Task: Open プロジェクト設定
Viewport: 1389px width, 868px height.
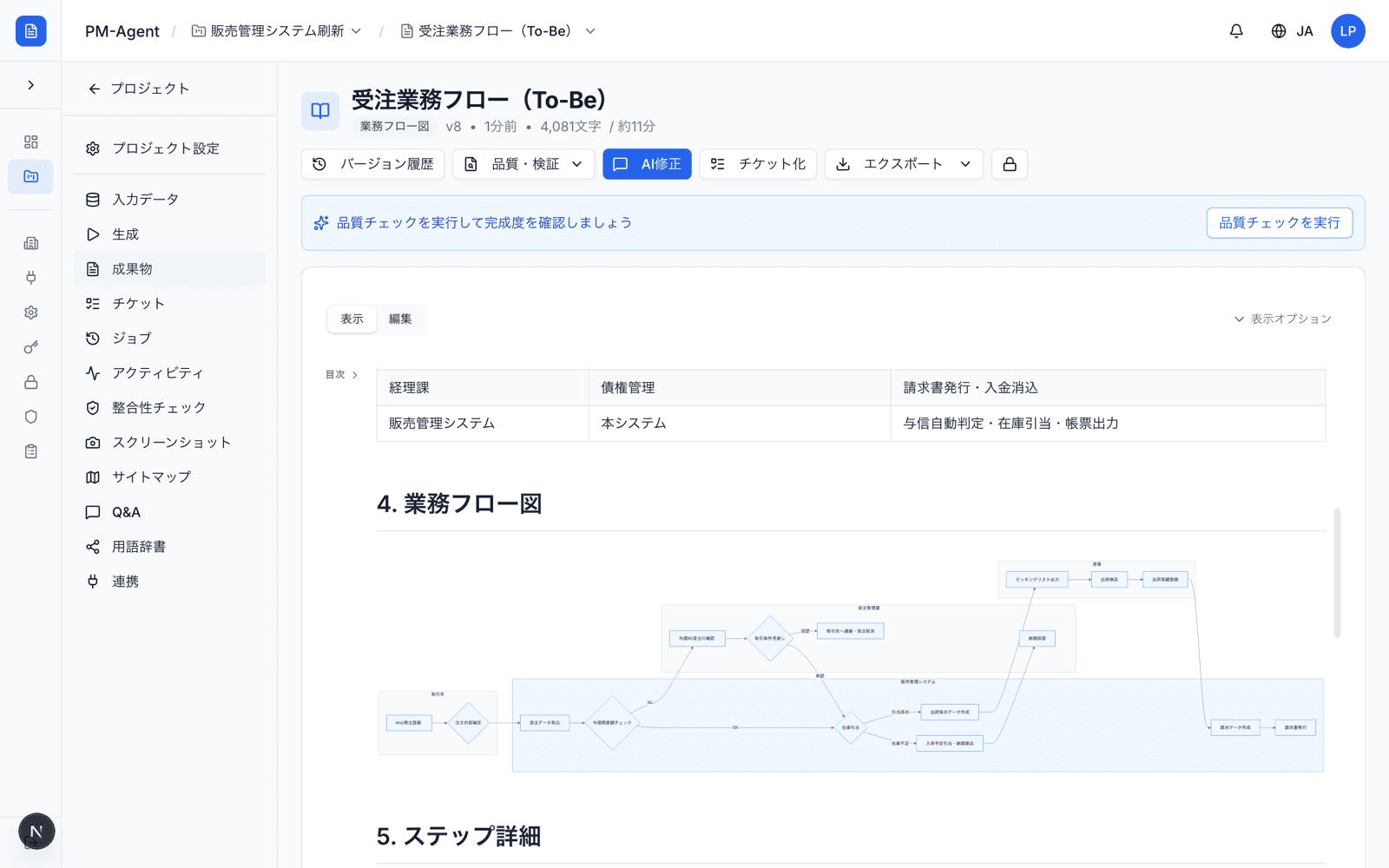Action: 169,148
